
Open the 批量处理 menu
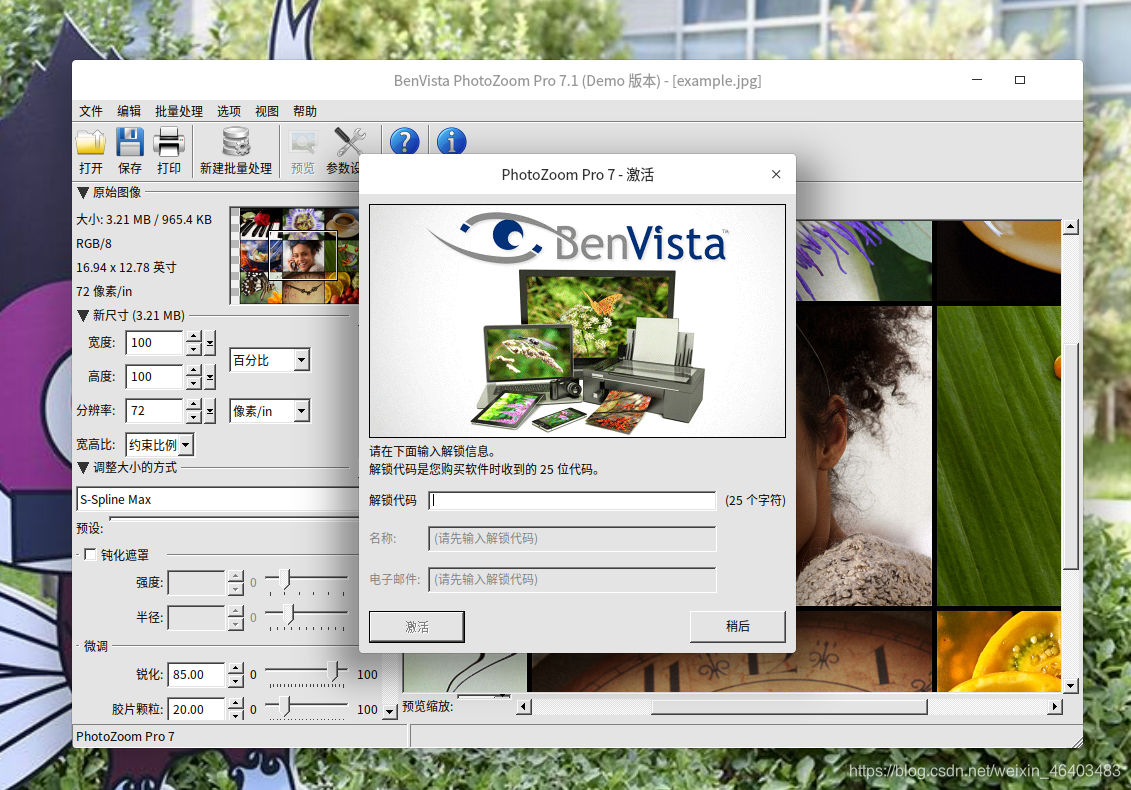pos(179,111)
